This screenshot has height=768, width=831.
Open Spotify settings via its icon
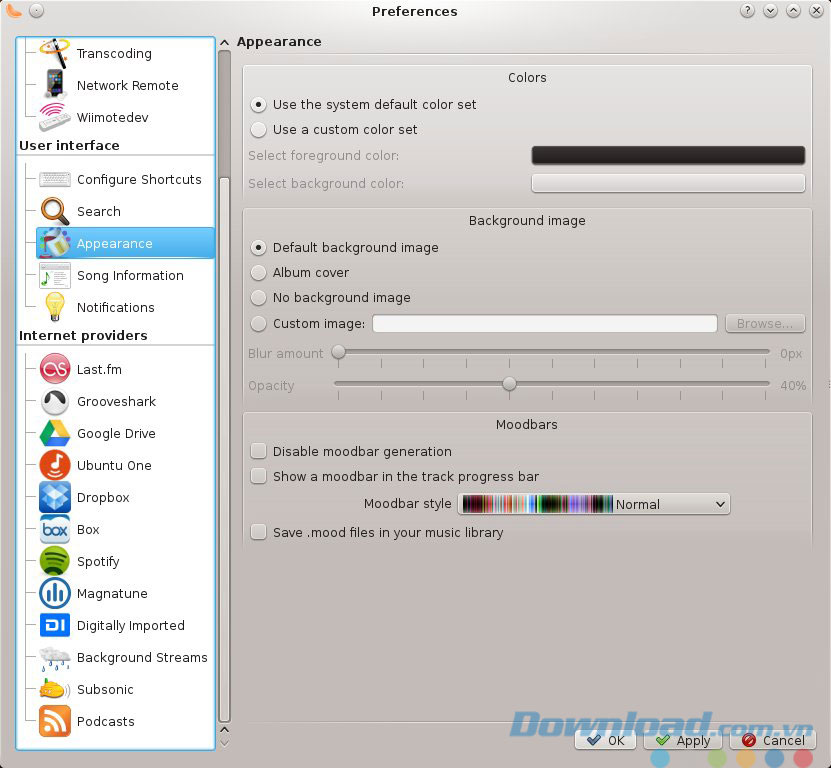(x=55, y=561)
